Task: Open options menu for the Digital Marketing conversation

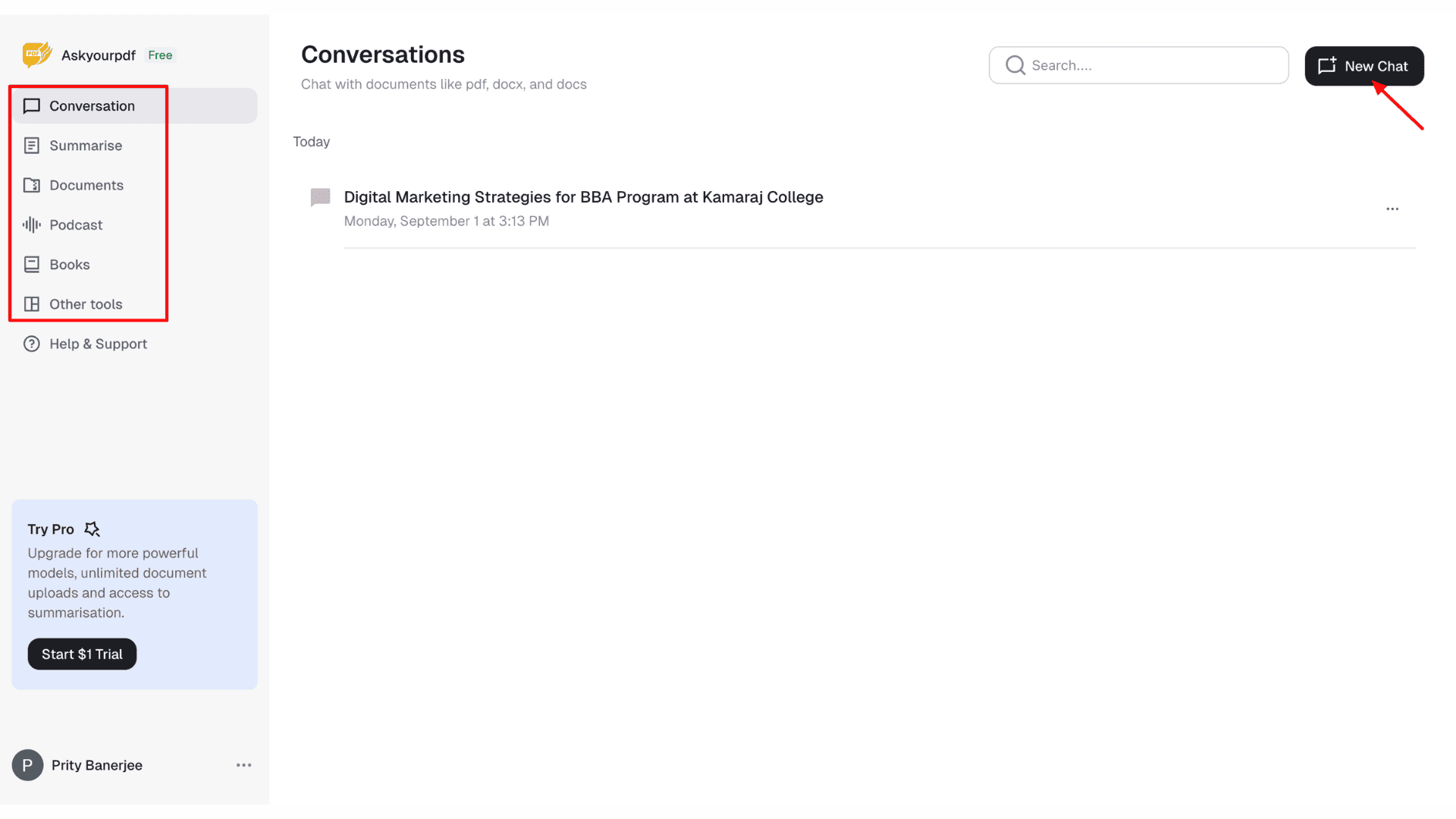Action: click(x=1392, y=209)
